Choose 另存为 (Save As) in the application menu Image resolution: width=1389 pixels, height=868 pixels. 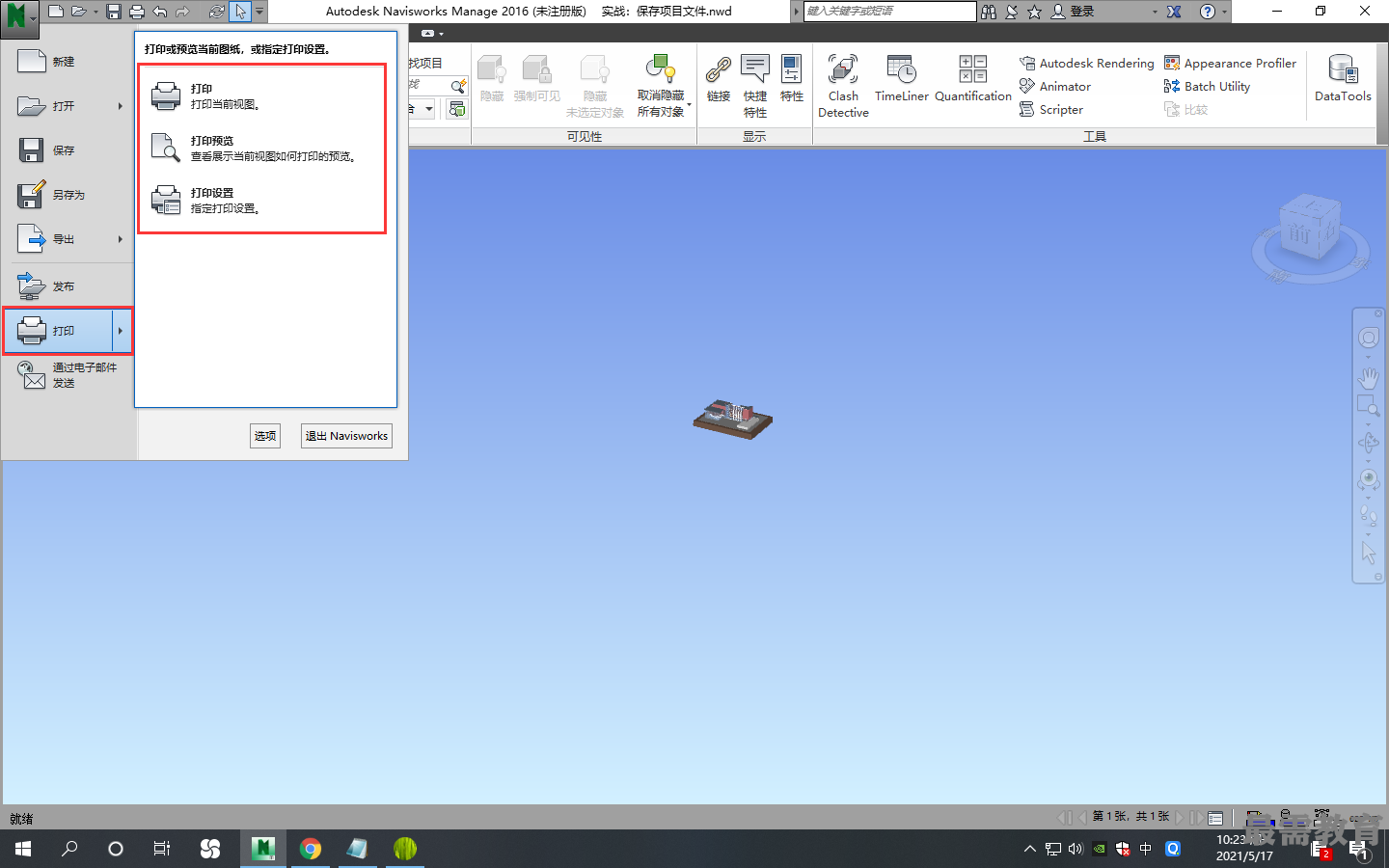coord(68,195)
